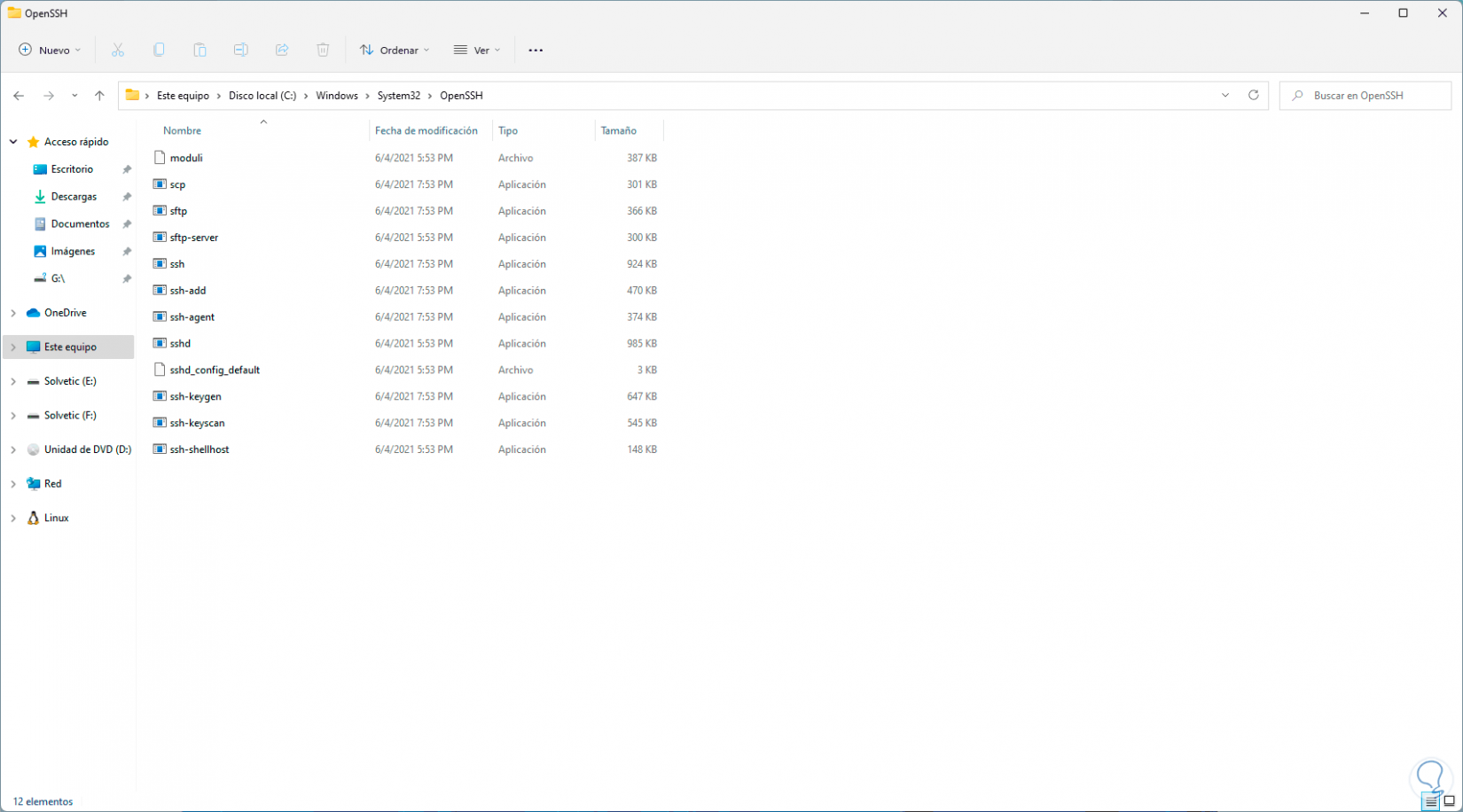The image size is (1463, 812).
Task: Select the ssh-shellhost file name
Action: pos(199,449)
